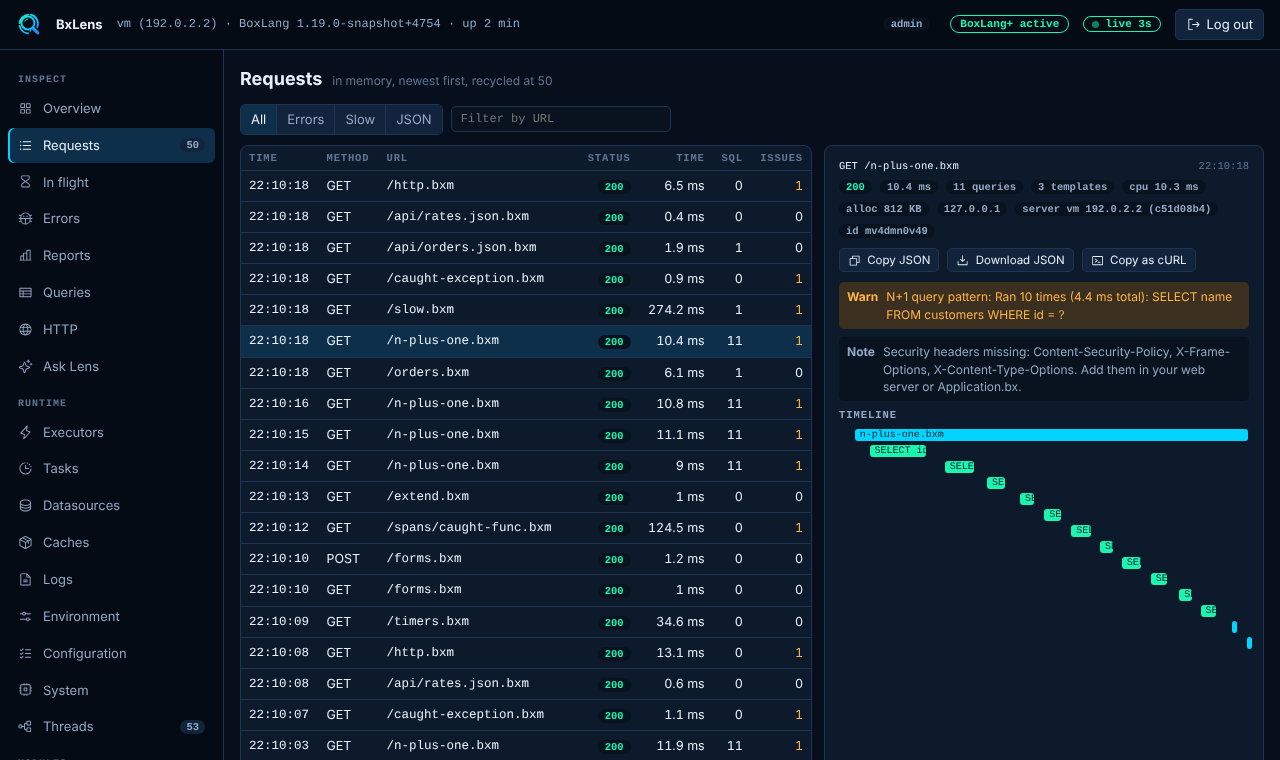Select the Errors filter tab

(305, 119)
